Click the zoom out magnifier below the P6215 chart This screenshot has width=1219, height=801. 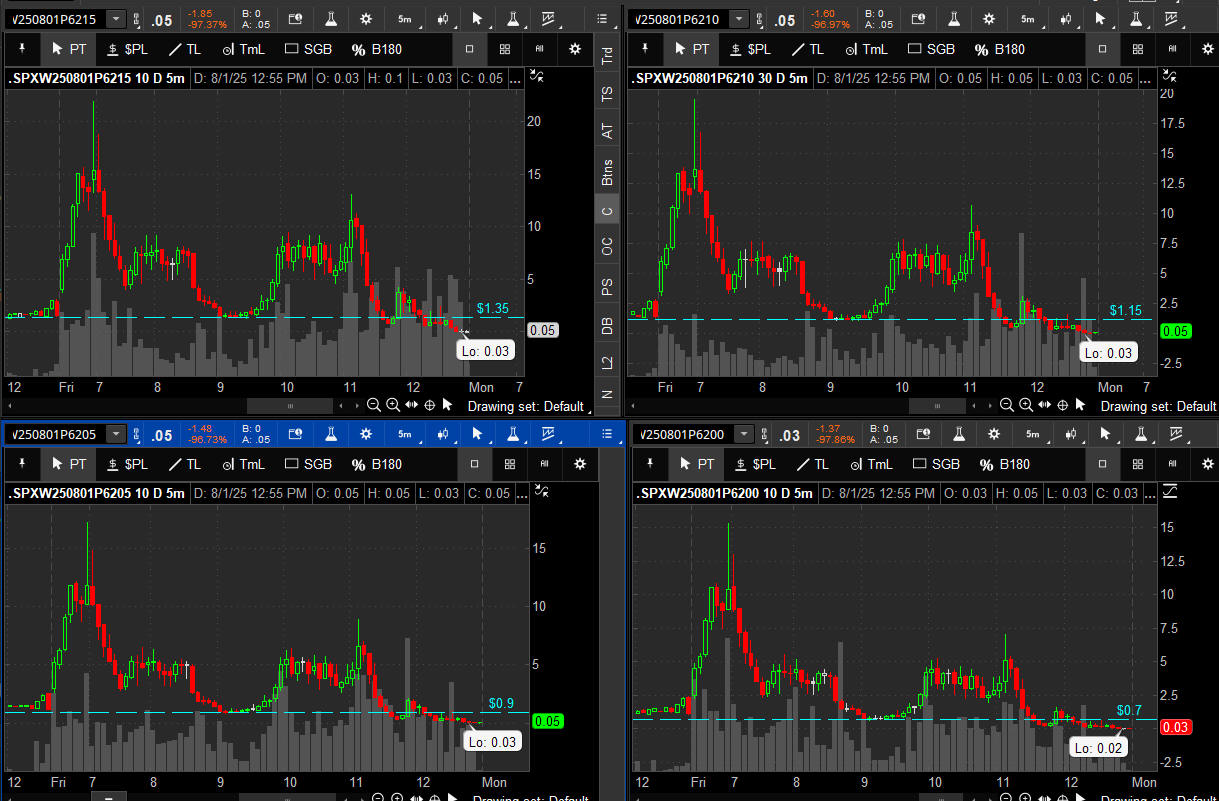coord(373,405)
